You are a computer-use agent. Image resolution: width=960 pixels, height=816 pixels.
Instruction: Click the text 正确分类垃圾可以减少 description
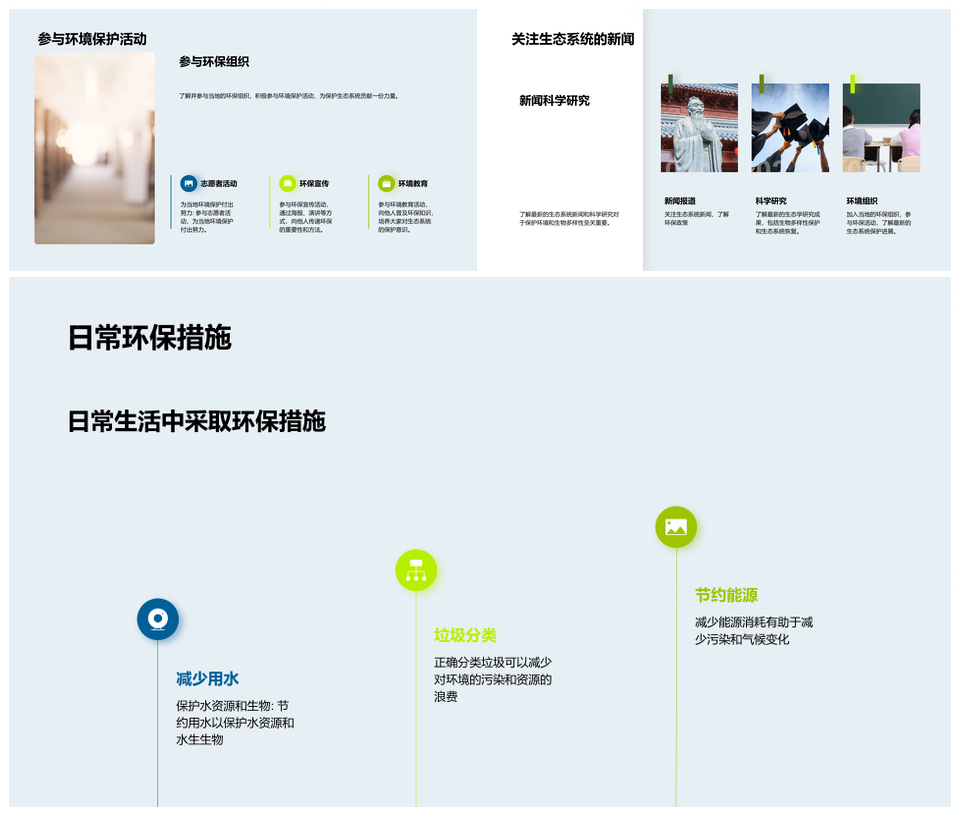pos(493,679)
